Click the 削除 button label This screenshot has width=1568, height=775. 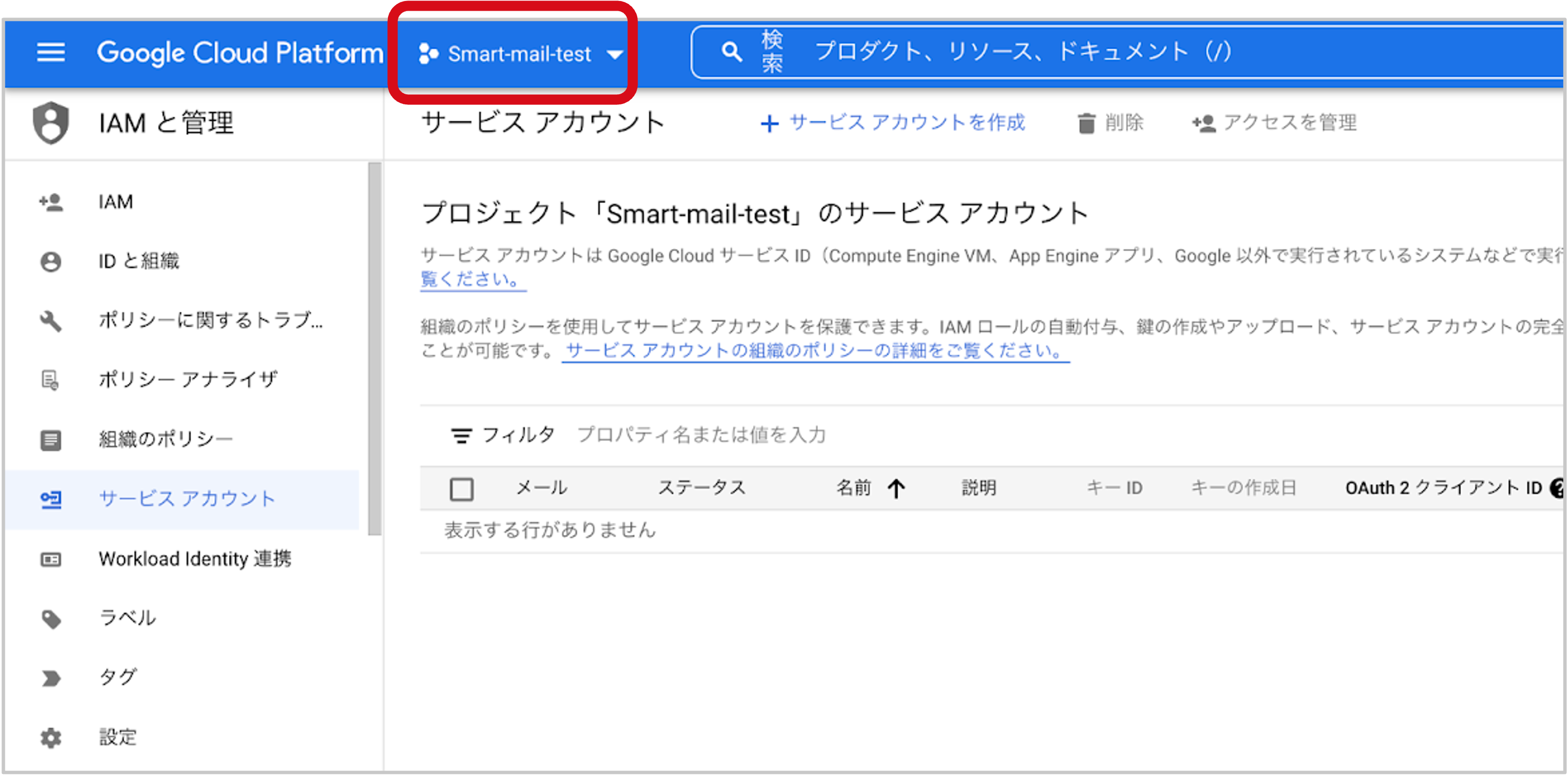(x=1124, y=123)
